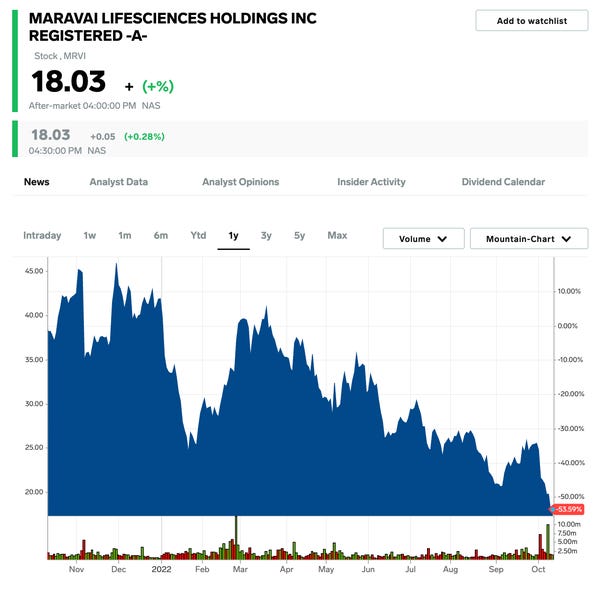600x589 pixels.
Task: Click the 10.00m volume axis label
Action: coord(569,524)
